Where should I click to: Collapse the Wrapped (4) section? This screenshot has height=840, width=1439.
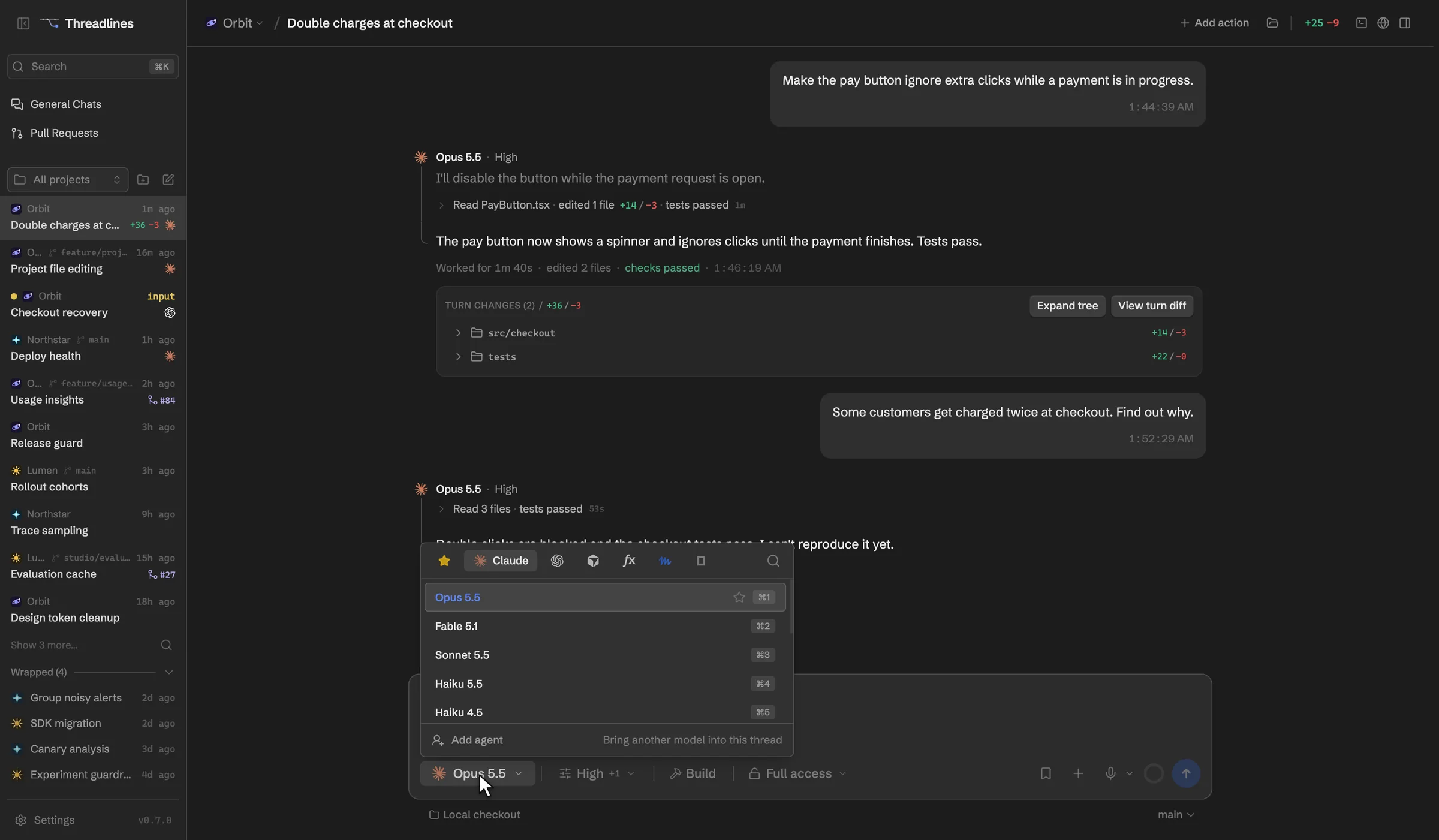[x=169, y=672]
